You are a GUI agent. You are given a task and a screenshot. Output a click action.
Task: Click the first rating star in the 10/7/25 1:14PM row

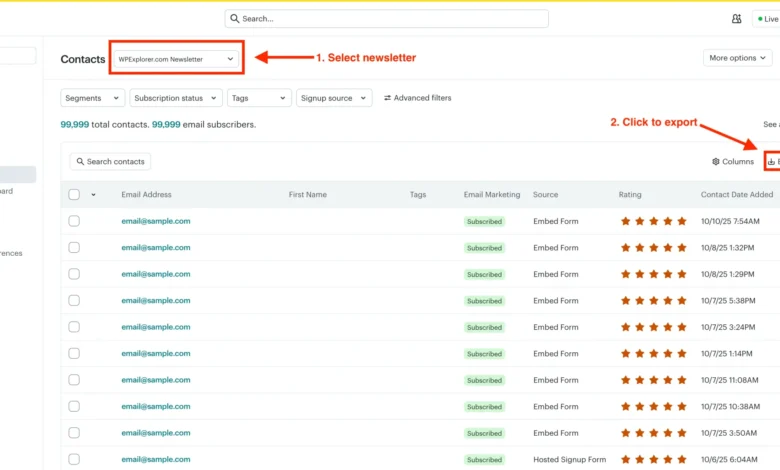(626, 353)
